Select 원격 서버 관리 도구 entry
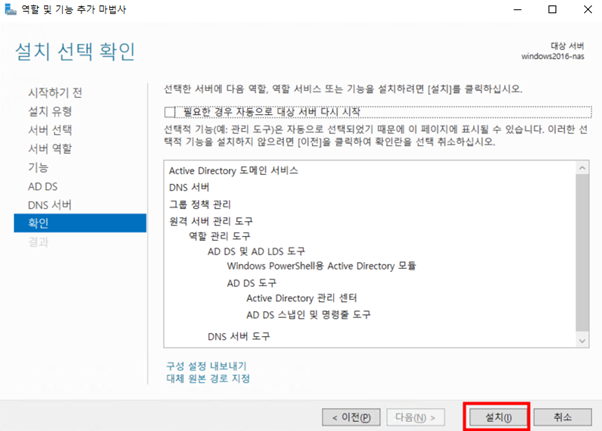The width and height of the screenshot is (602, 431). [211, 221]
